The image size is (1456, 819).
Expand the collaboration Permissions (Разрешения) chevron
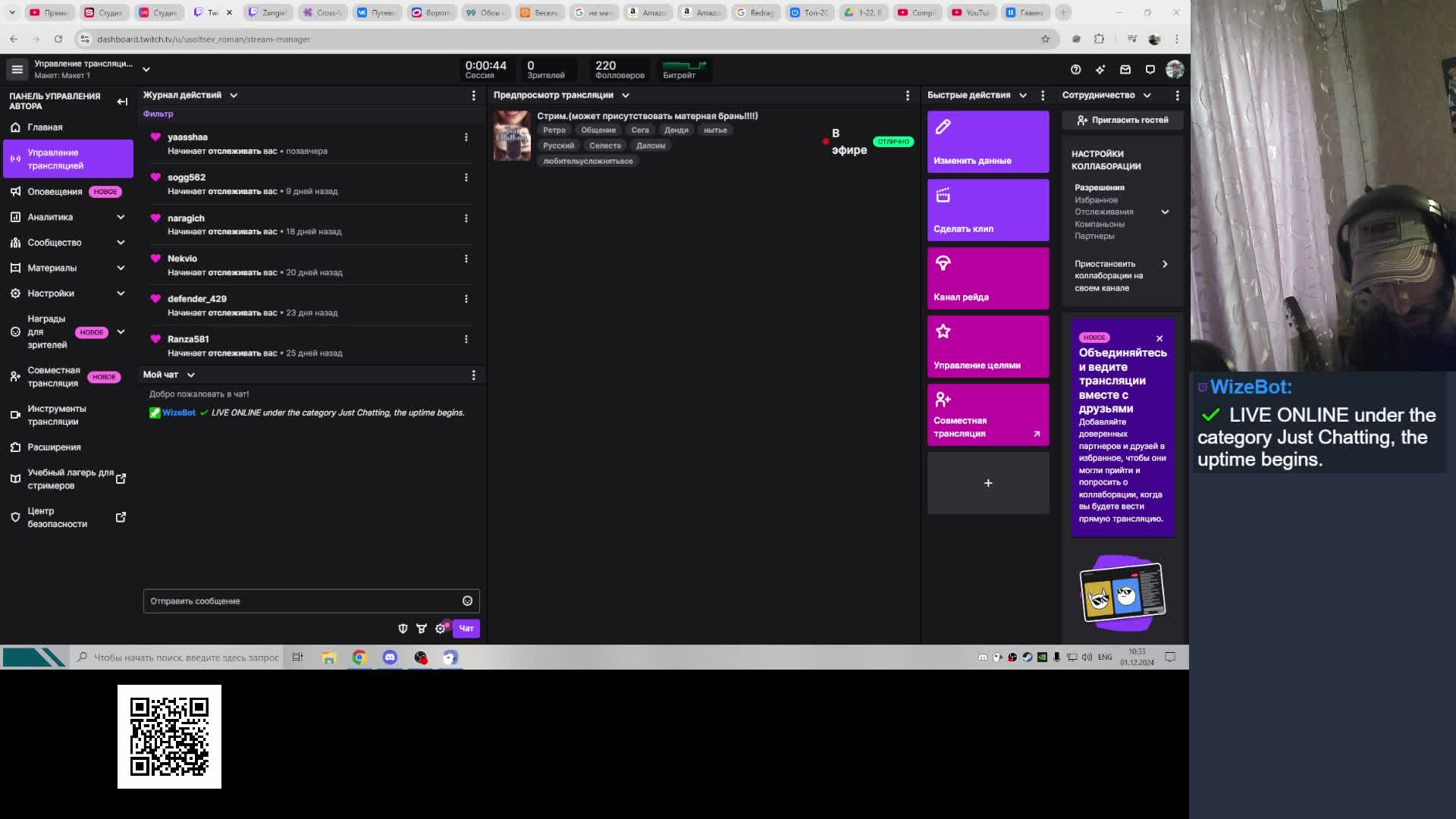[x=1165, y=212]
